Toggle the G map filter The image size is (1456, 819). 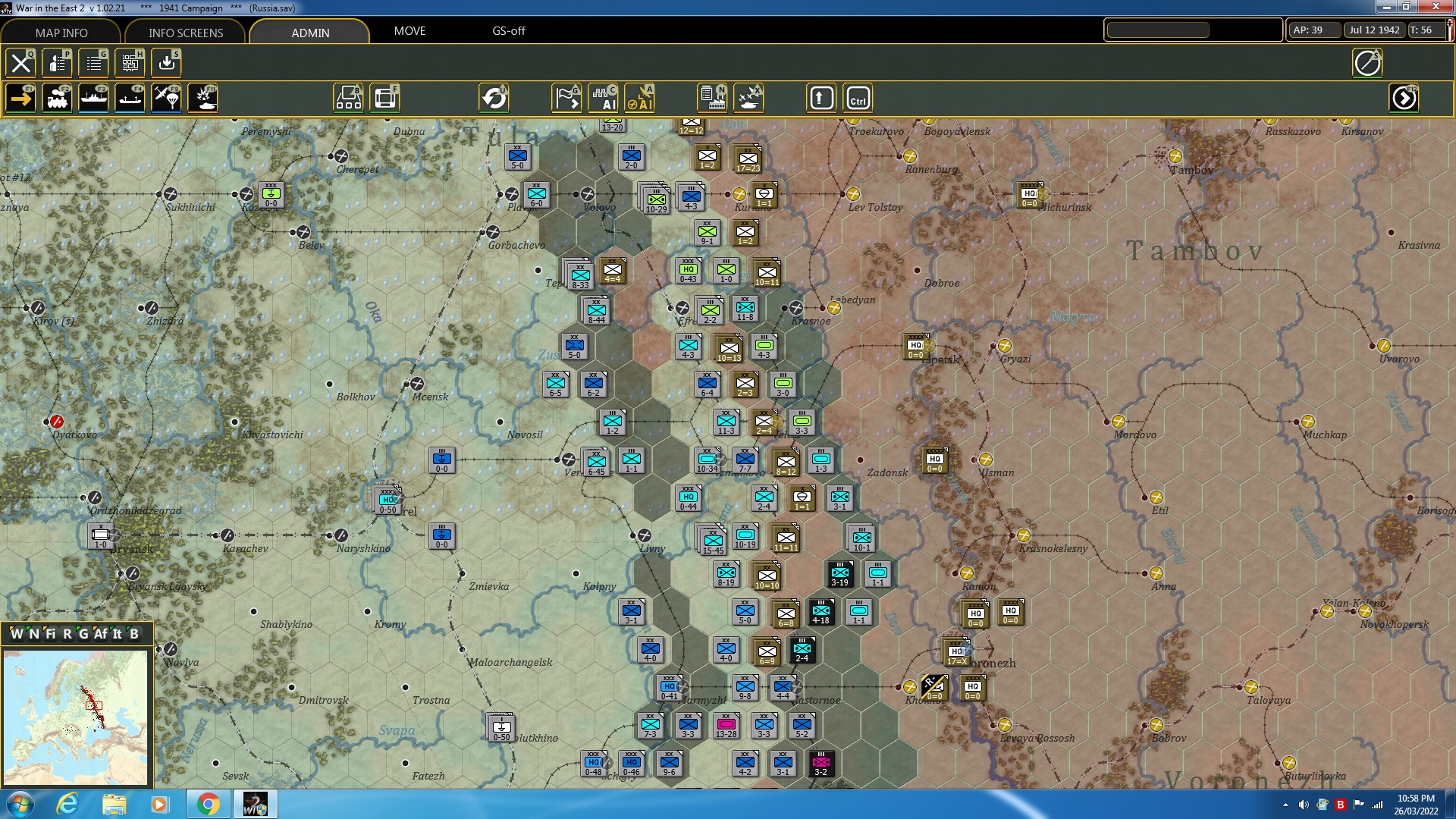pos(83,634)
